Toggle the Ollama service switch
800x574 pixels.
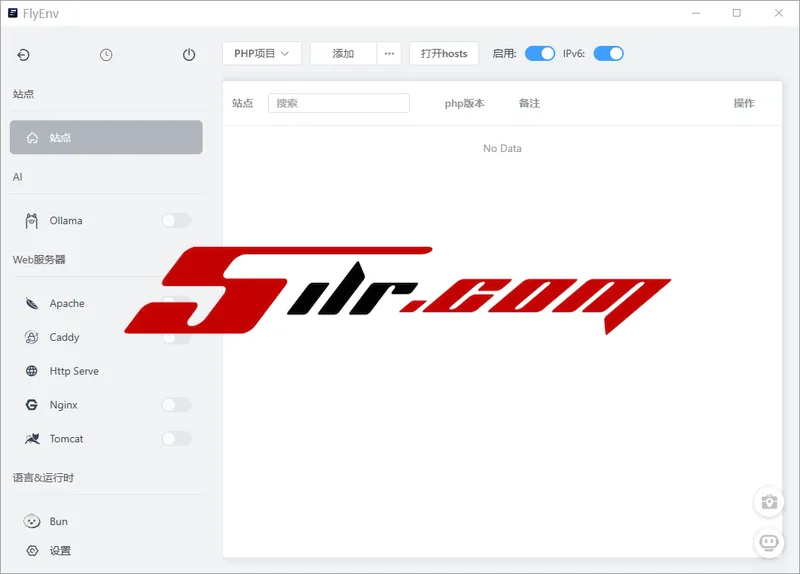click(x=177, y=220)
